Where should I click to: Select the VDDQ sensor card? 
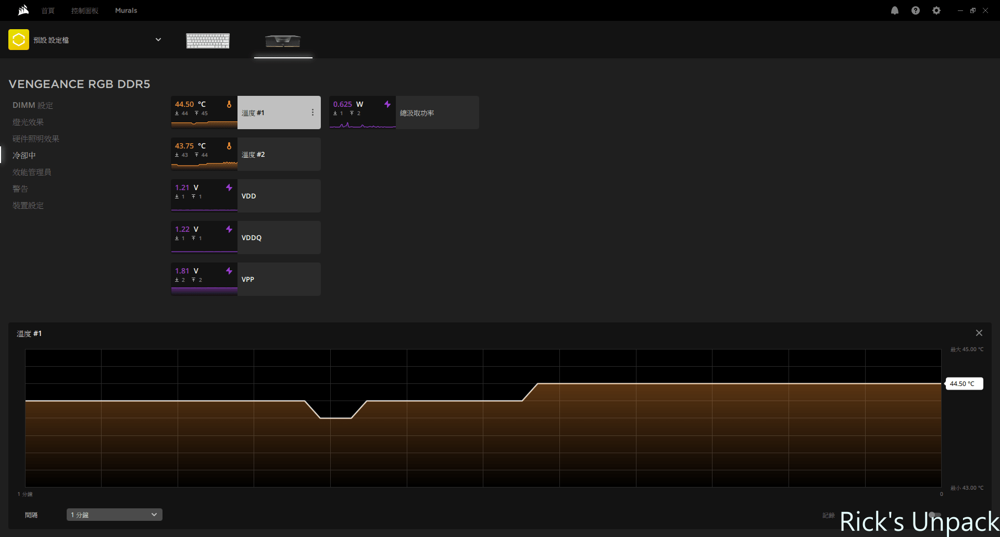point(246,237)
